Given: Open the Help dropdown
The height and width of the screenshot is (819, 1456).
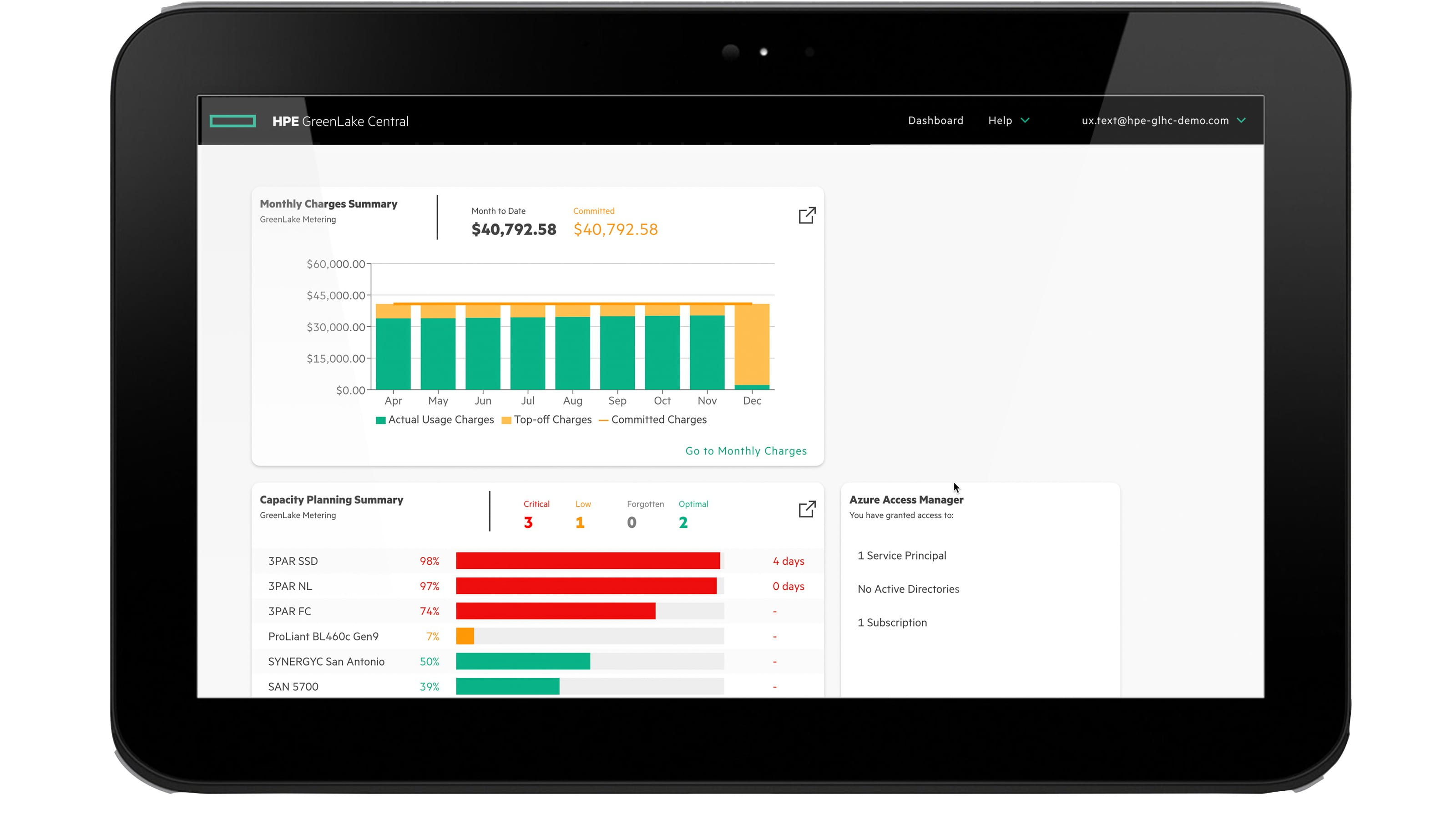Looking at the screenshot, I should pos(1008,121).
